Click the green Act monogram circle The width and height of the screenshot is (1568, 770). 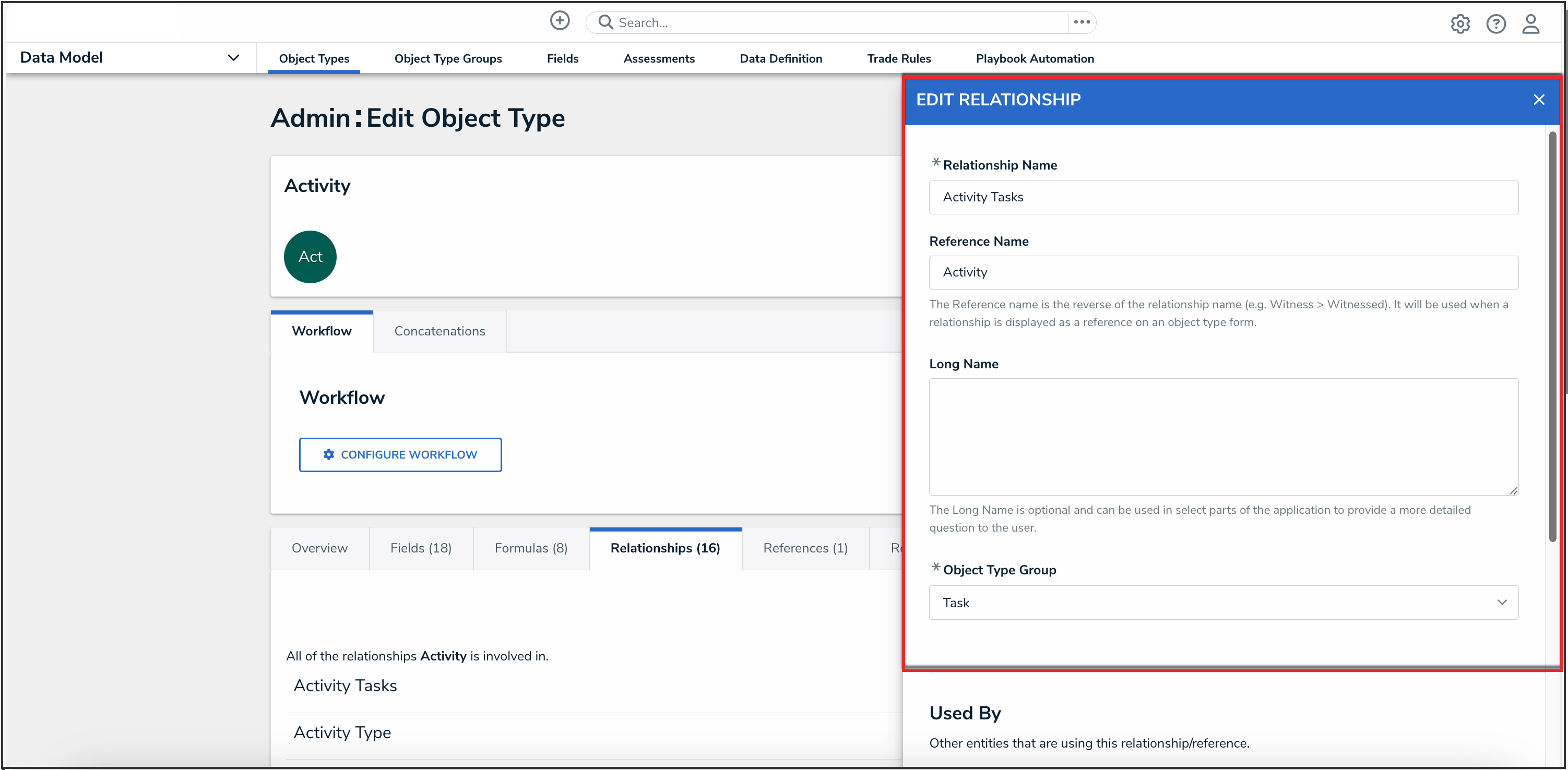310,257
